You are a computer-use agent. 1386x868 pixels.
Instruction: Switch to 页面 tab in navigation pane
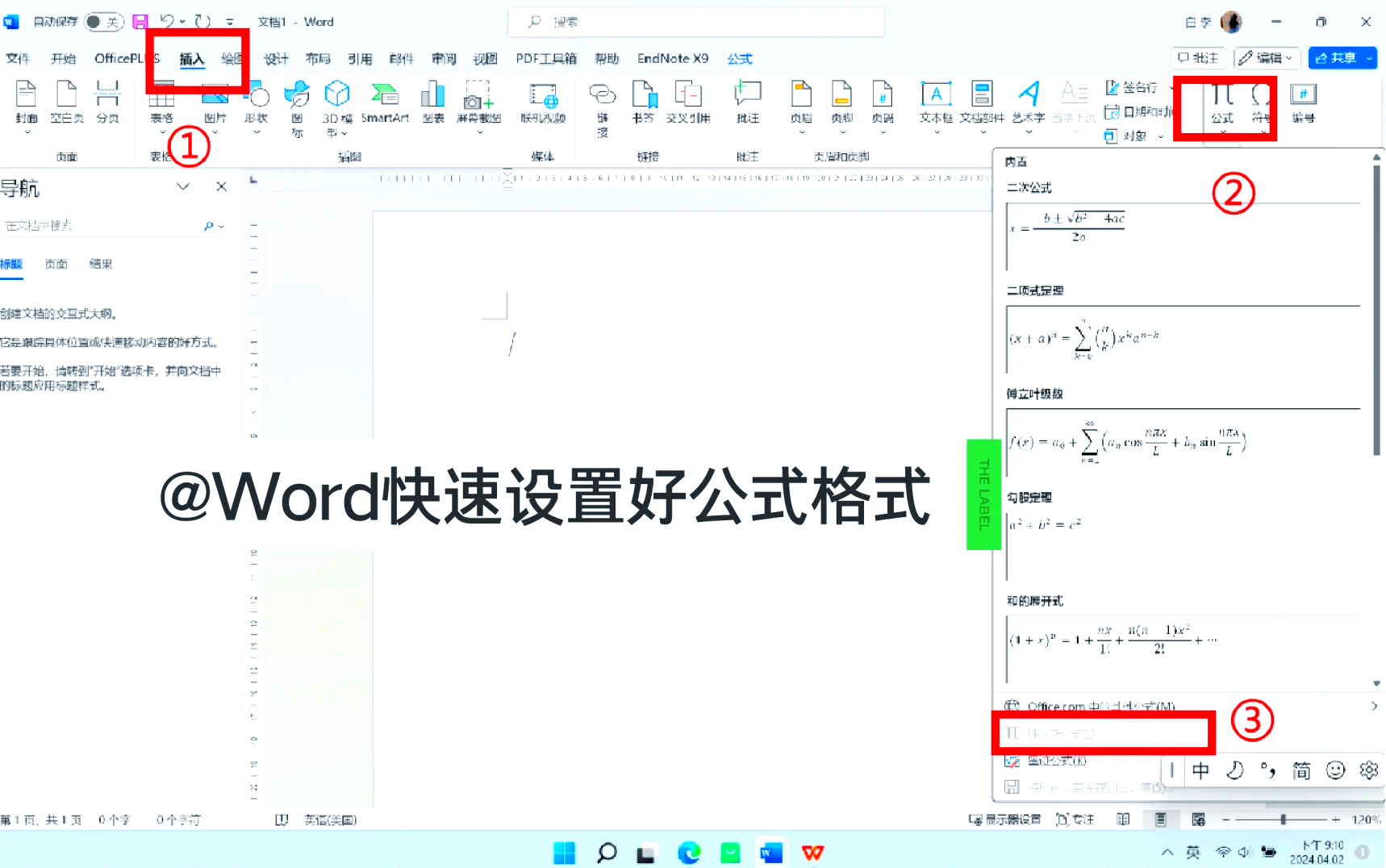[x=56, y=264]
